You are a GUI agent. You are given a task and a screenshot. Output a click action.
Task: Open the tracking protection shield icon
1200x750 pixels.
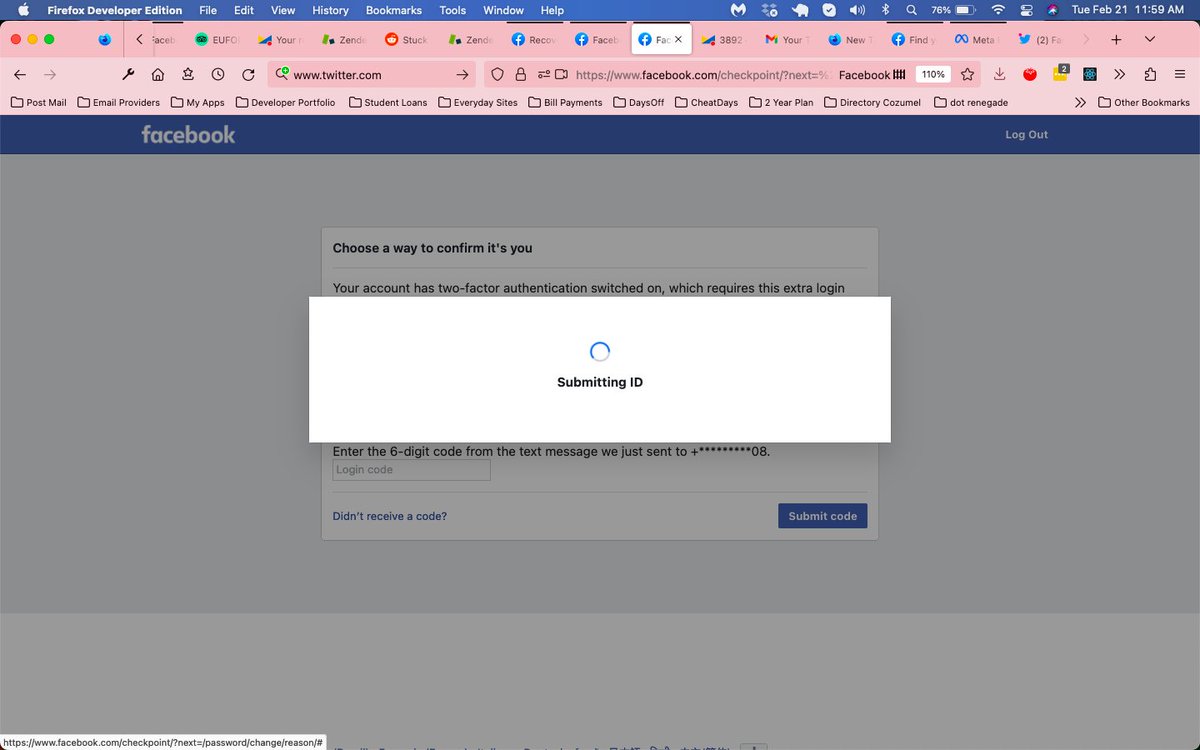(x=498, y=74)
